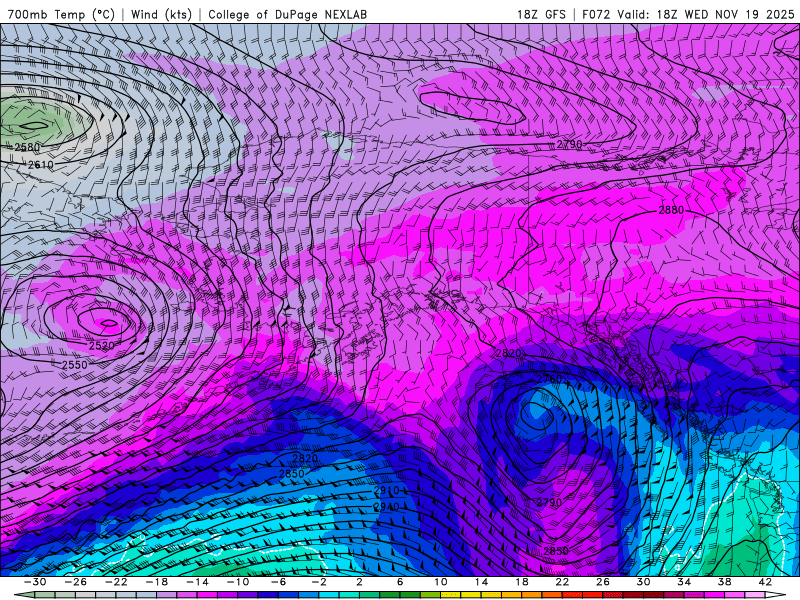The width and height of the screenshot is (800, 600).
Task: Click the 6 color scale value
Action: click(x=400, y=582)
